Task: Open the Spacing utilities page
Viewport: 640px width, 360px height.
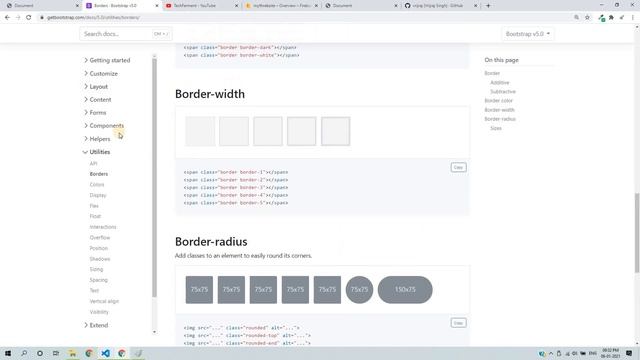Action: point(99,280)
